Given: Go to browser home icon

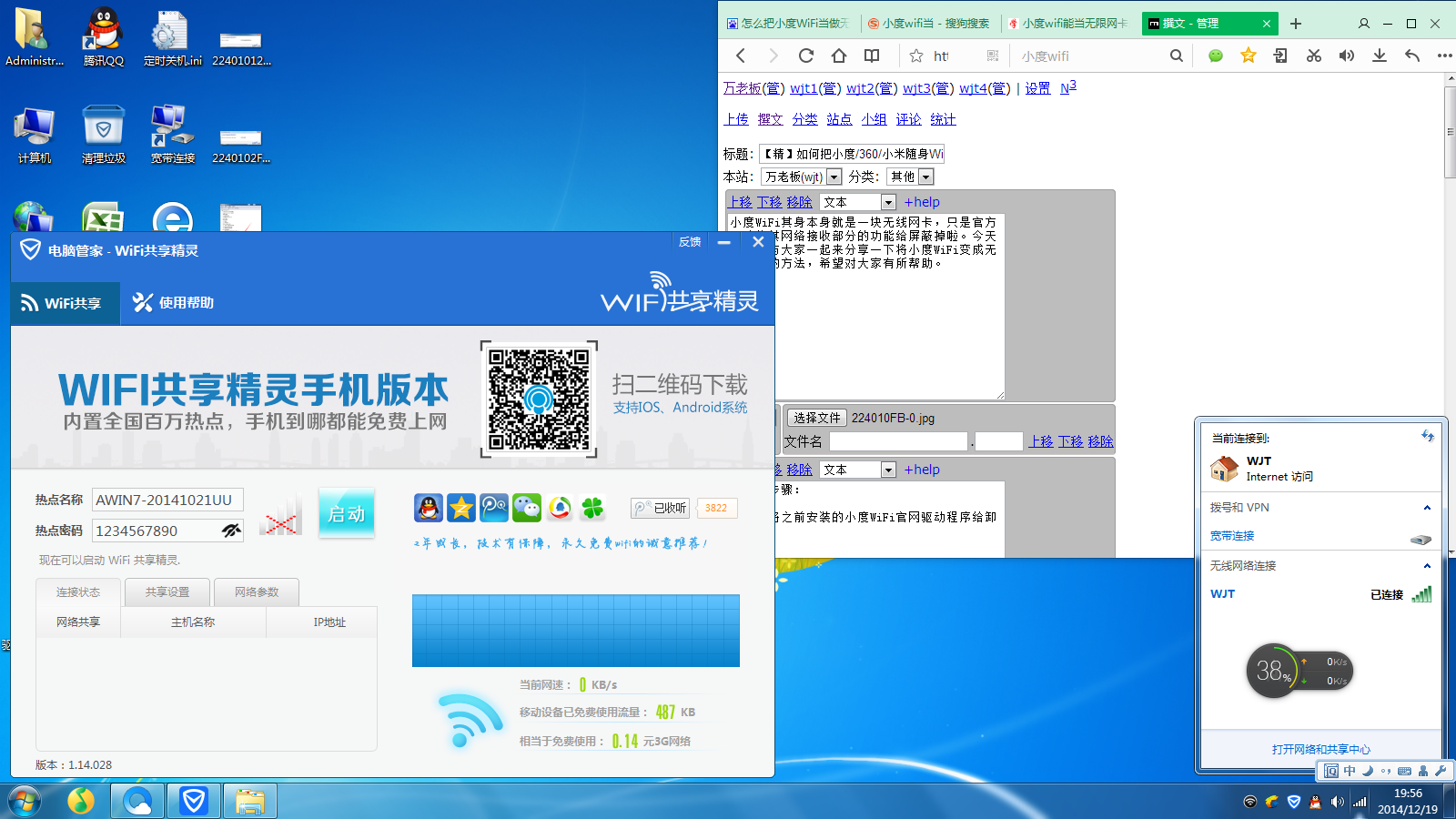Looking at the screenshot, I should (839, 56).
